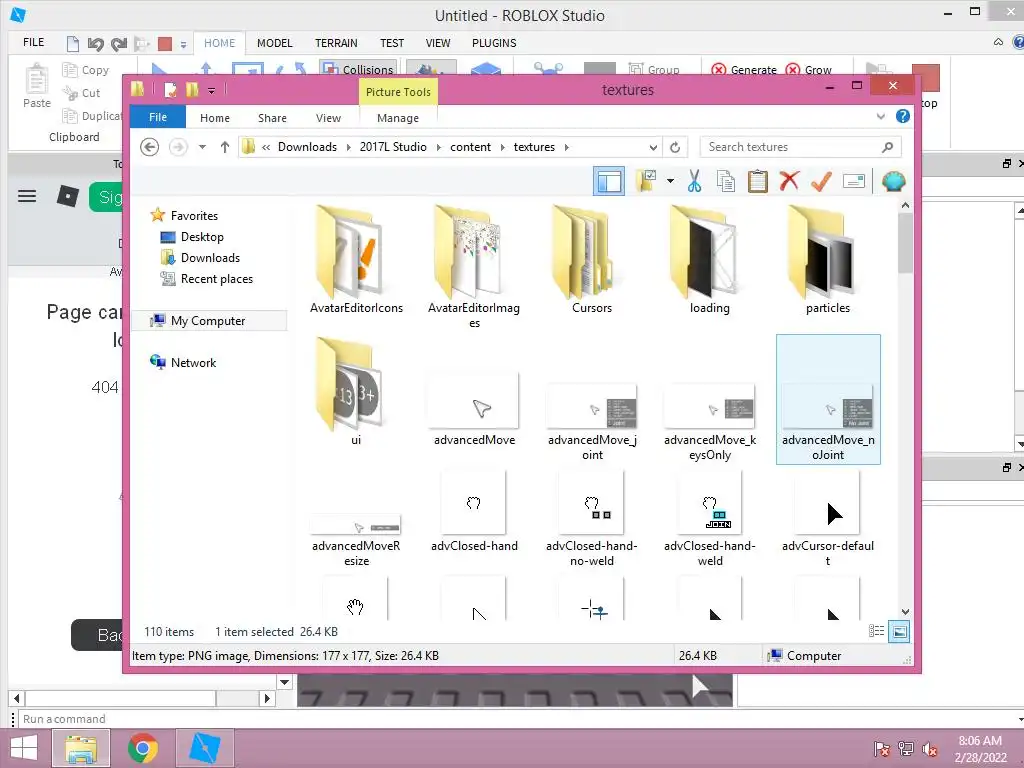The image size is (1024, 768).
Task: Click the orange checkmark Properties icon
Action: 821,181
